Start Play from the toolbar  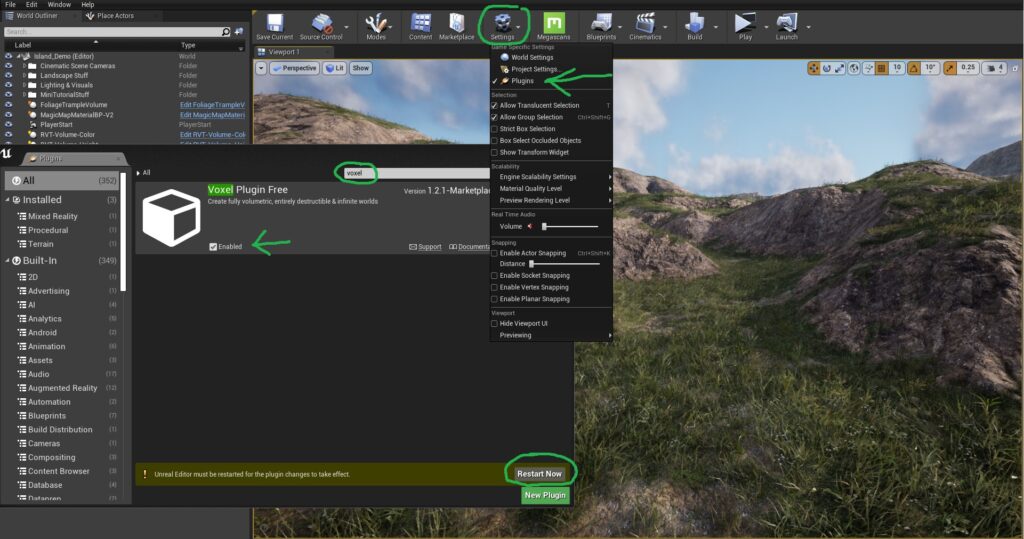(x=744, y=24)
